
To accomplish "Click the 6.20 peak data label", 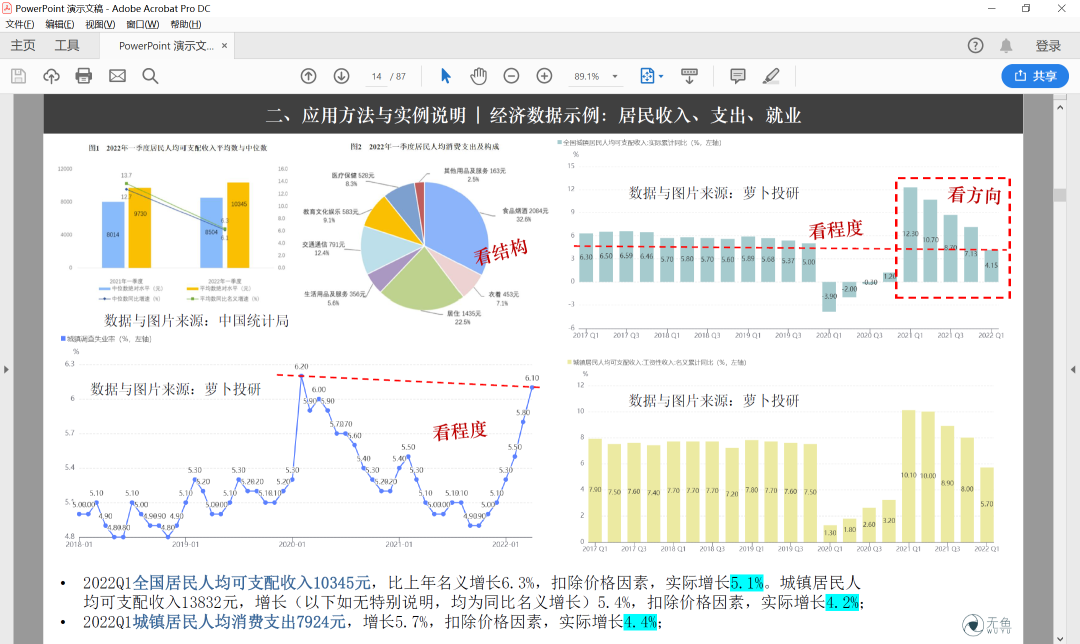I will pos(301,366).
